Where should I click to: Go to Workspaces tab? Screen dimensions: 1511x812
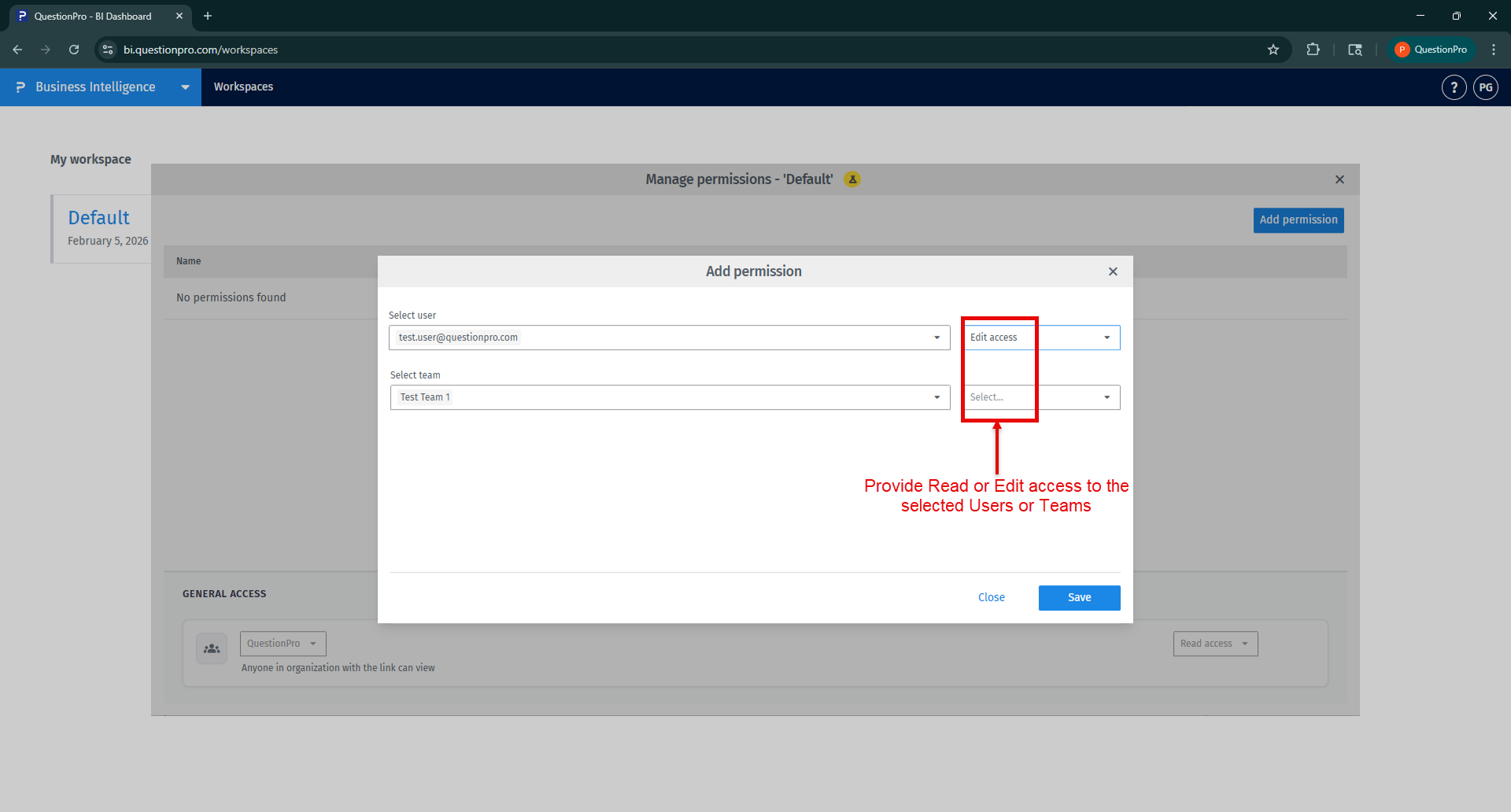pos(243,87)
